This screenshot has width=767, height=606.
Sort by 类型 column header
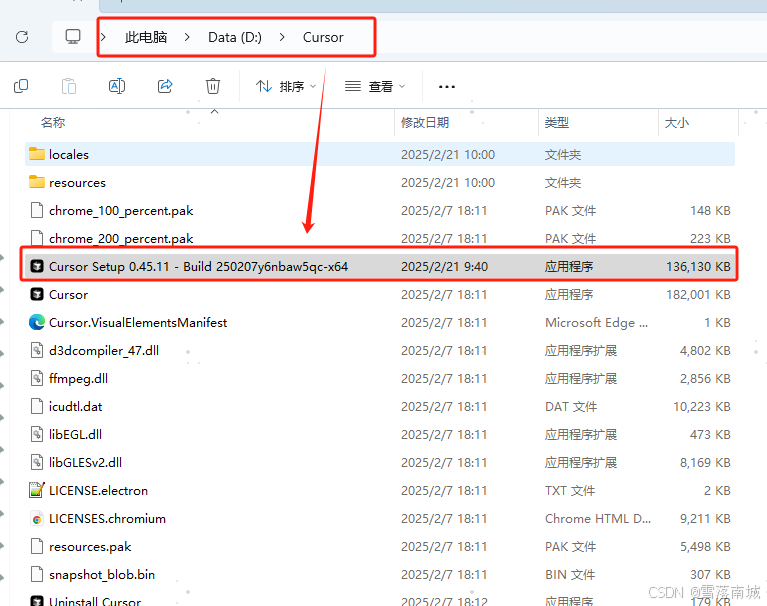point(557,122)
